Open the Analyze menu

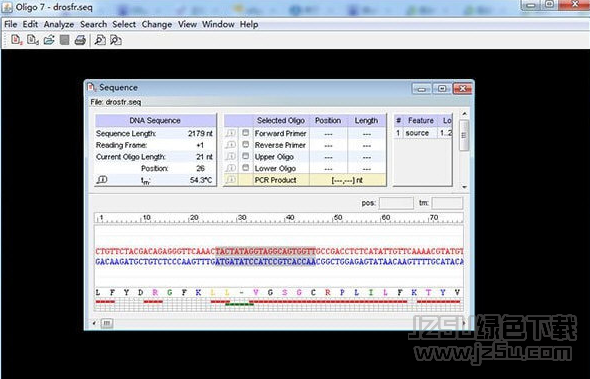(59, 24)
